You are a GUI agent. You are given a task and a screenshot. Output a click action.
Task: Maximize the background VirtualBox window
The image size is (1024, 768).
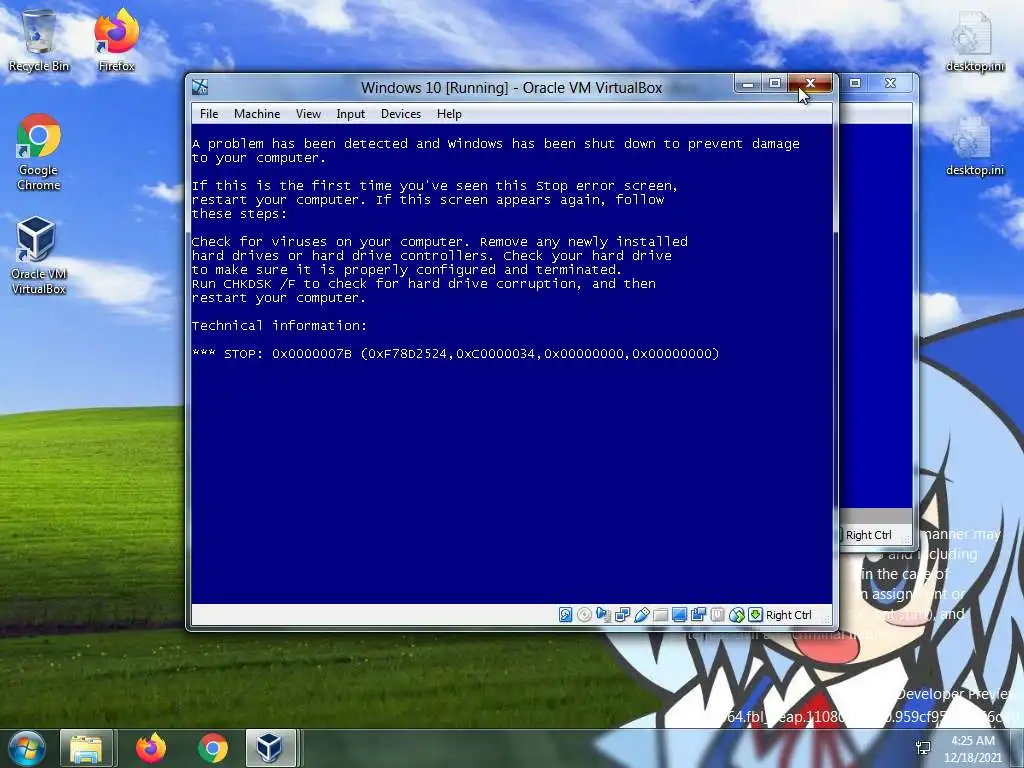(x=855, y=83)
